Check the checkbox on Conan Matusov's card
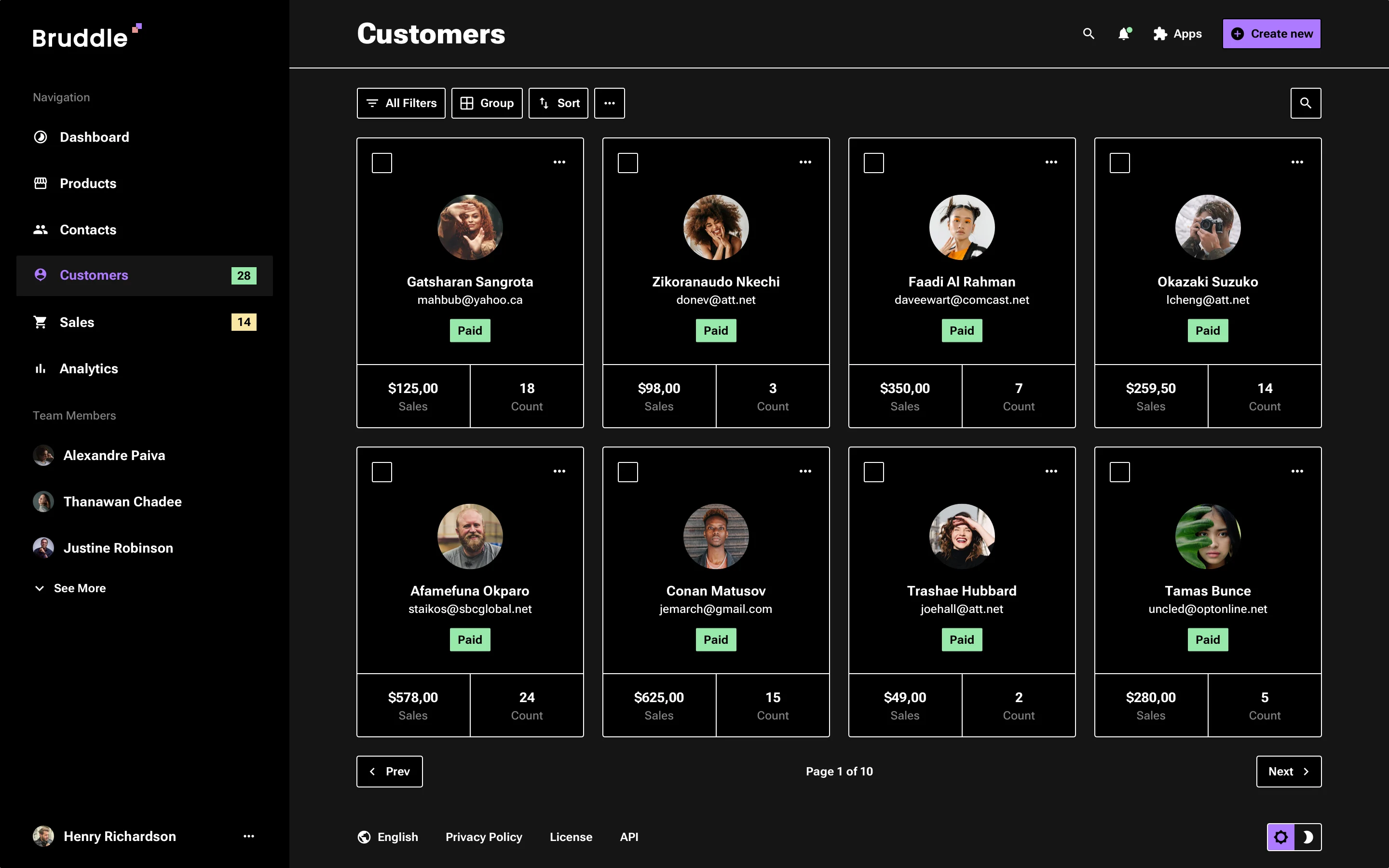 point(627,471)
